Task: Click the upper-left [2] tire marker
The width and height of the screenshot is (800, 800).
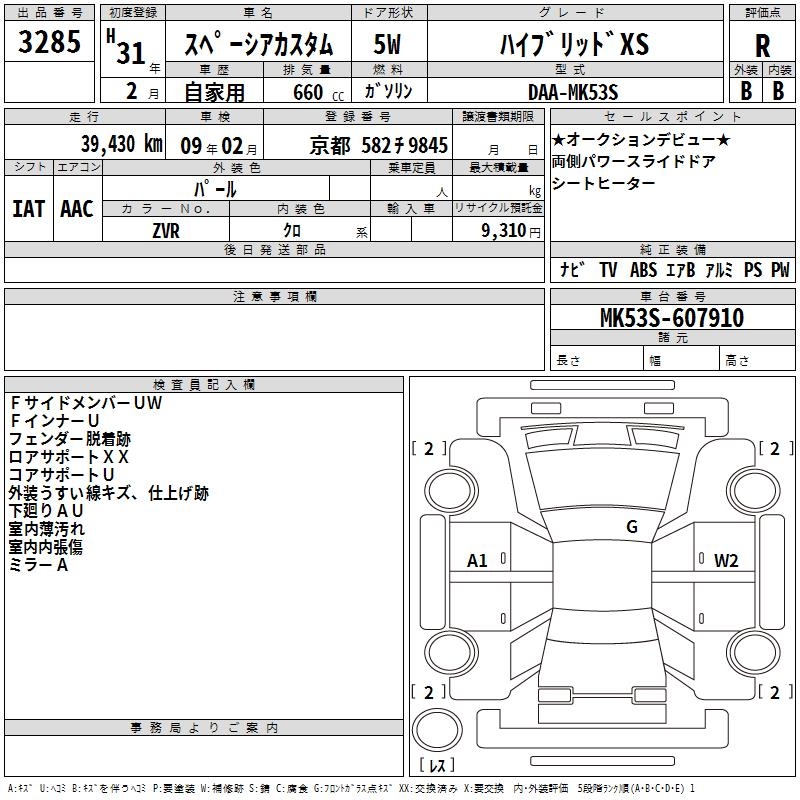Action: tap(430, 448)
